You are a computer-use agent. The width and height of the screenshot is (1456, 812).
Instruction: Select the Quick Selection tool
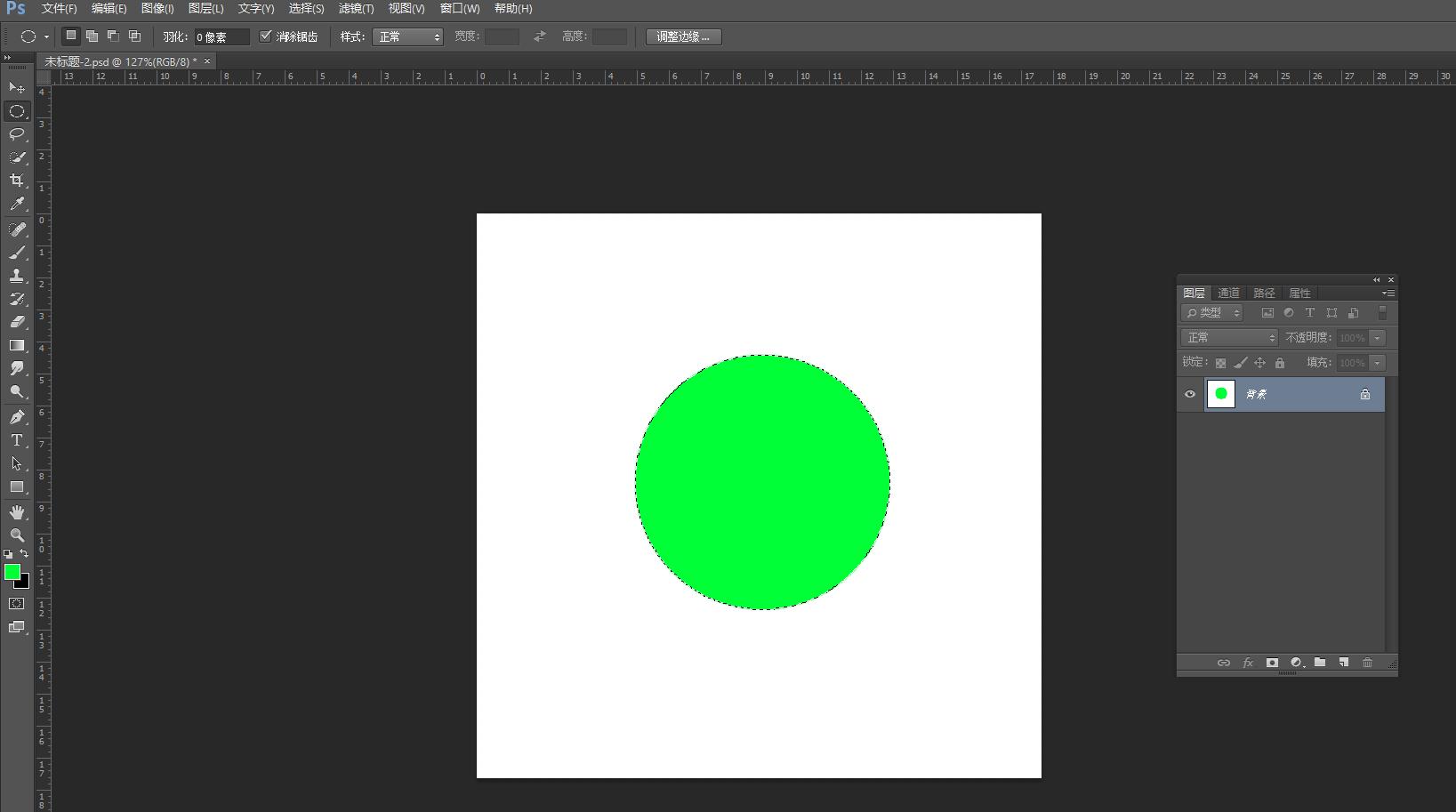(x=17, y=157)
